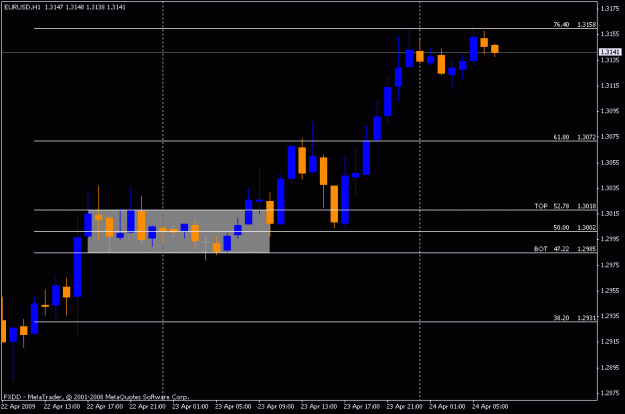Screen dimensions: 625x414
Task: Click price scale value 1.3175
Action: click(610, 8)
